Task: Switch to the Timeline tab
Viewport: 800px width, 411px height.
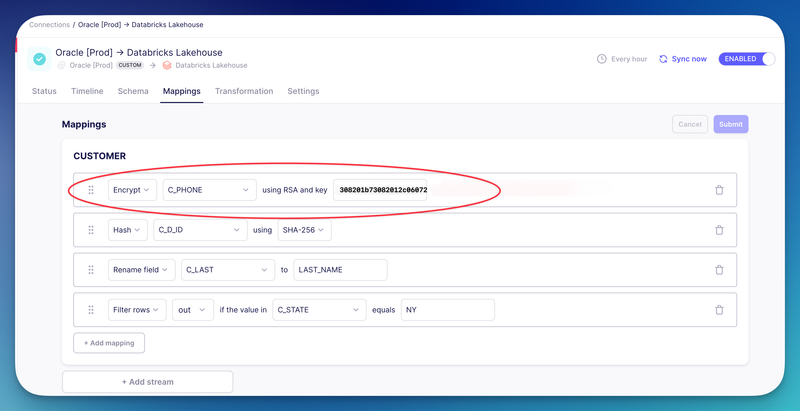Action: coord(87,91)
